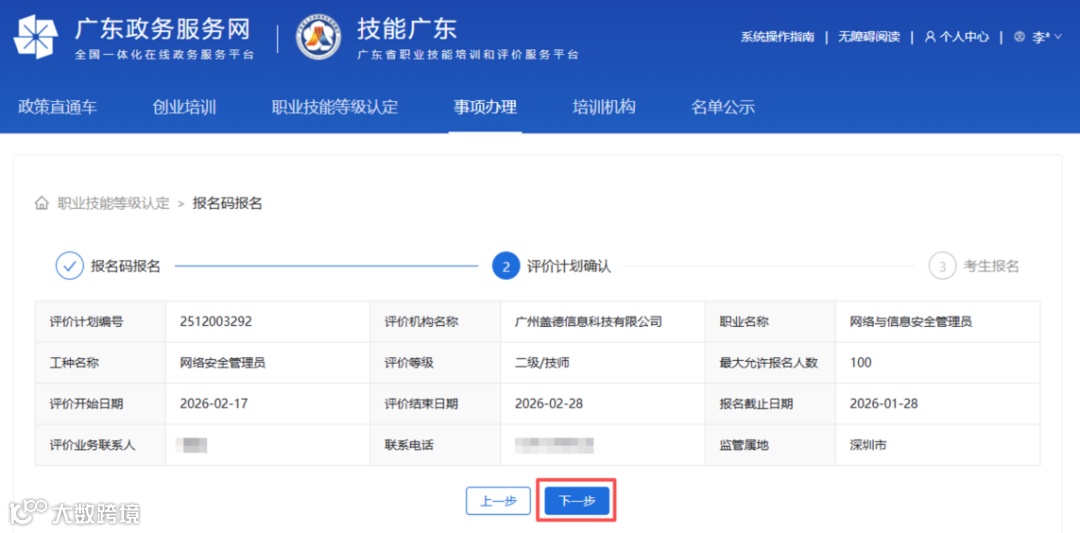The width and height of the screenshot is (1080, 533).
Task: Click 评价业务联系人 label
Action: [x=93, y=446]
